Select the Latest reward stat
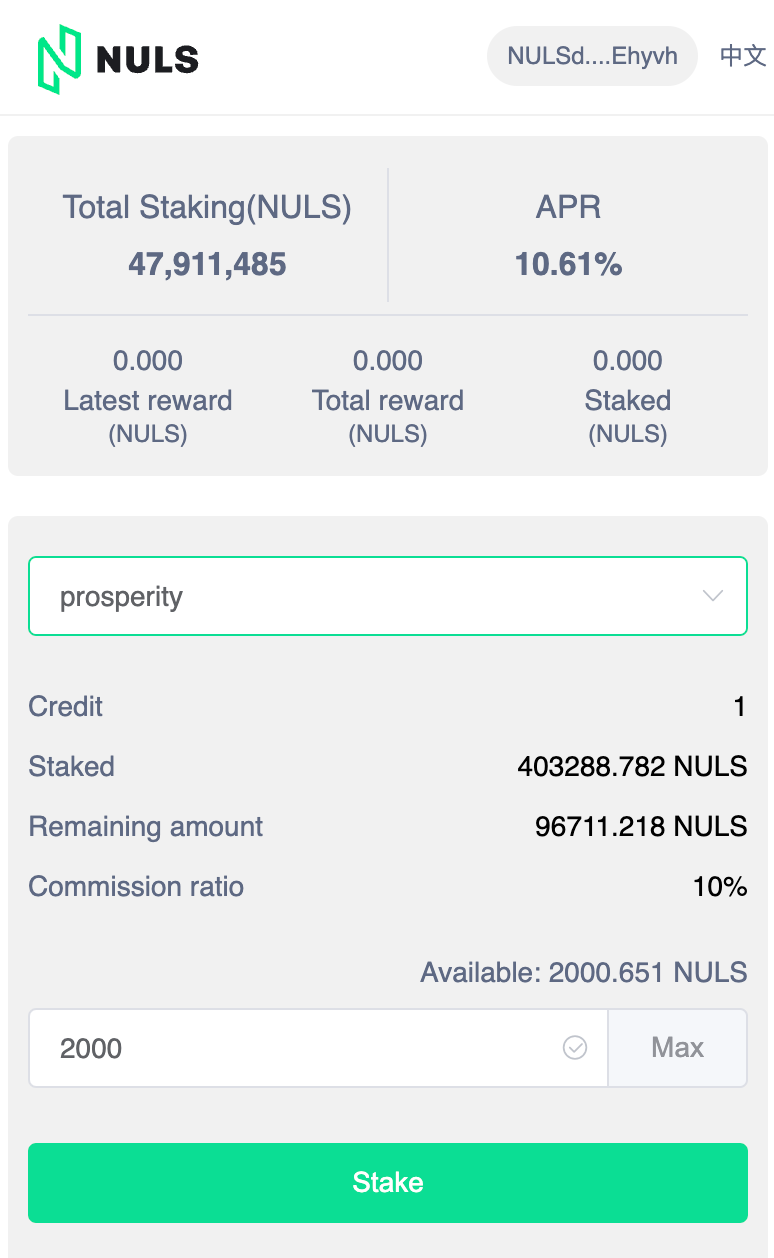Image resolution: width=774 pixels, height=1258 pixels. [148, 397]
